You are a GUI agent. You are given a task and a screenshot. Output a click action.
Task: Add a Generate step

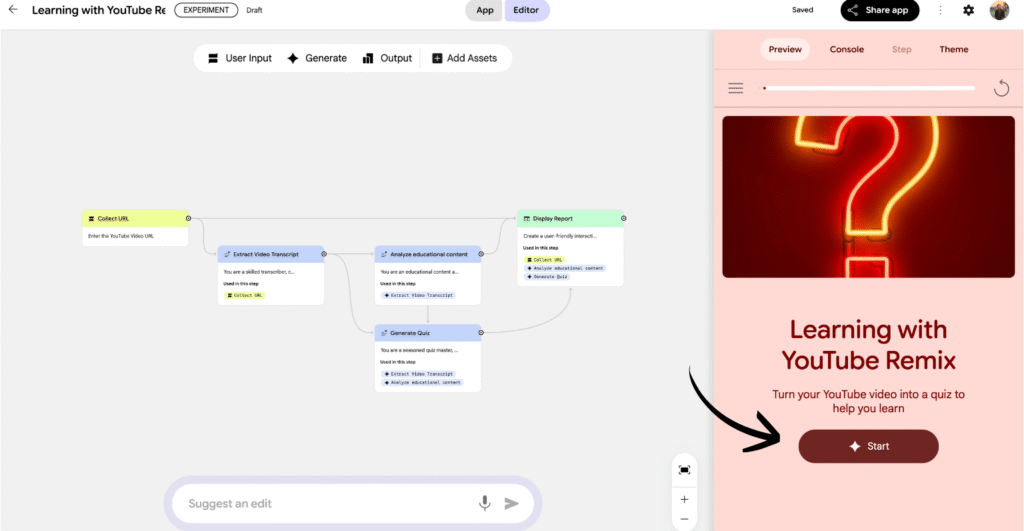coord(317,58)
